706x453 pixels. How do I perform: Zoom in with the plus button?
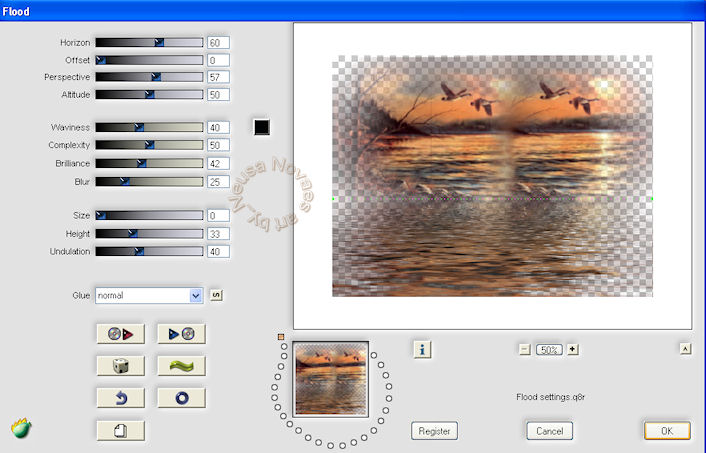point(573,349)
